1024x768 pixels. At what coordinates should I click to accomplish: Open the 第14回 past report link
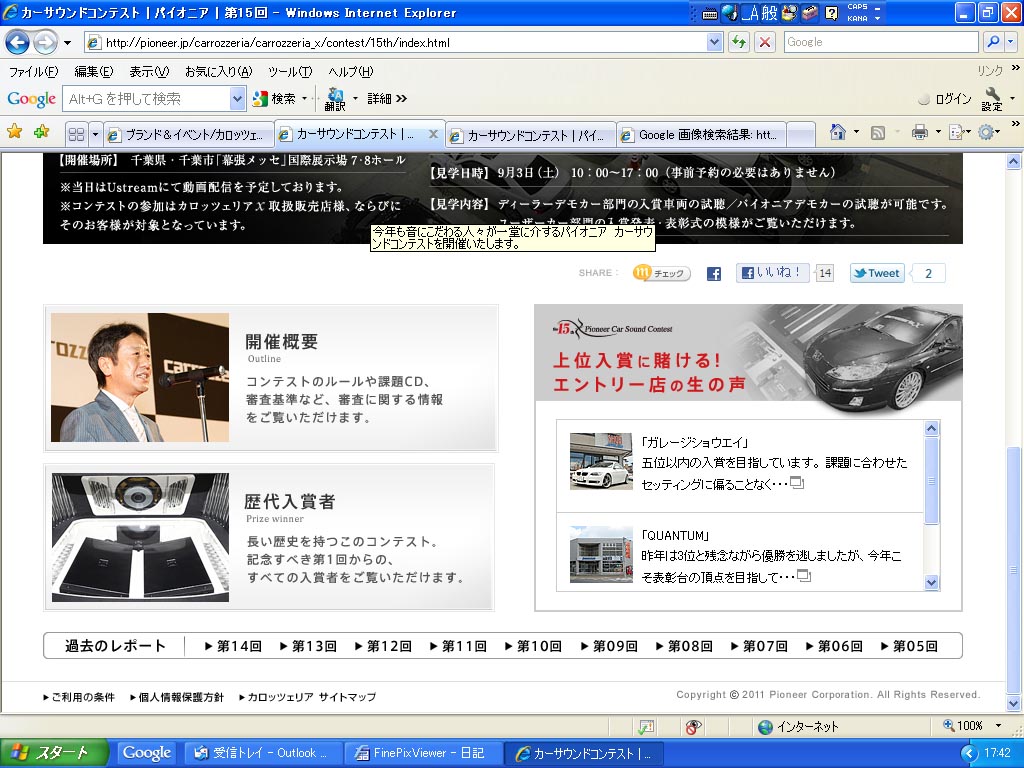[x=233, y=646]
